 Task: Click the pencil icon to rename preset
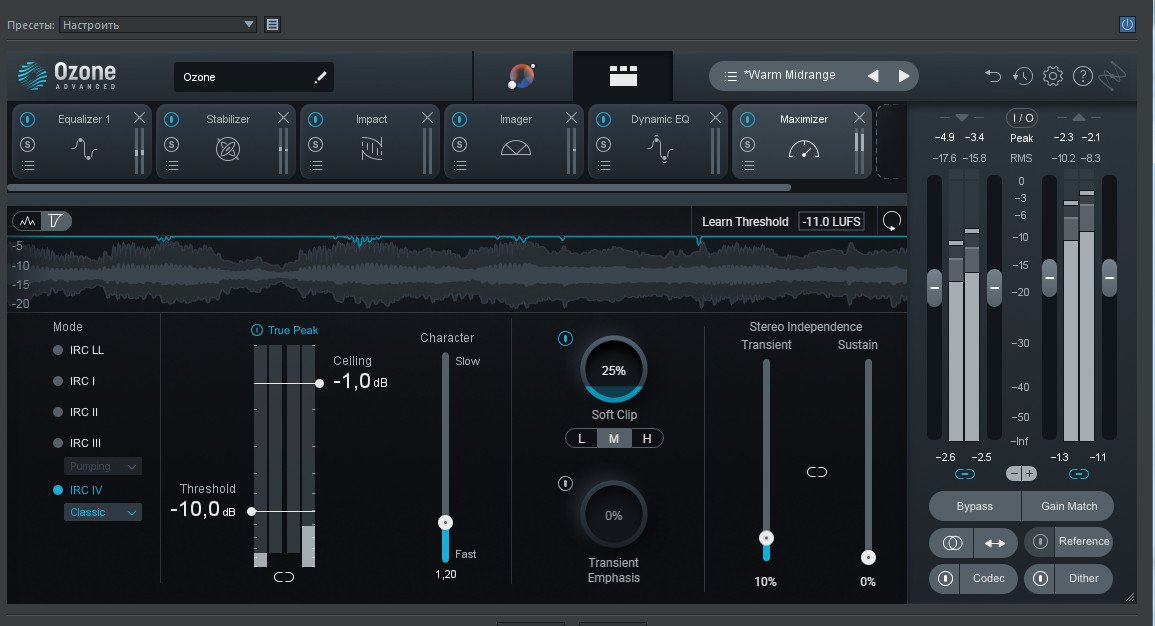click(321, 77)
